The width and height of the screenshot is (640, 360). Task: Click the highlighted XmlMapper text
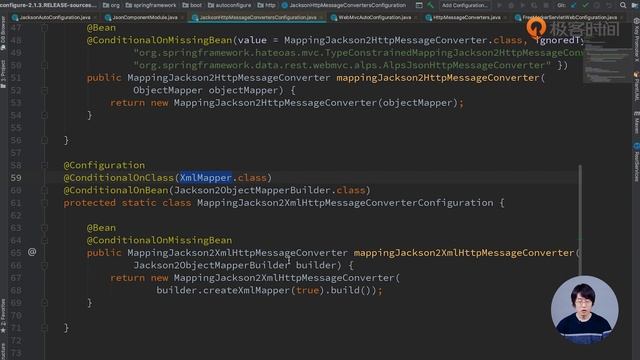click(x=206, y=178)
